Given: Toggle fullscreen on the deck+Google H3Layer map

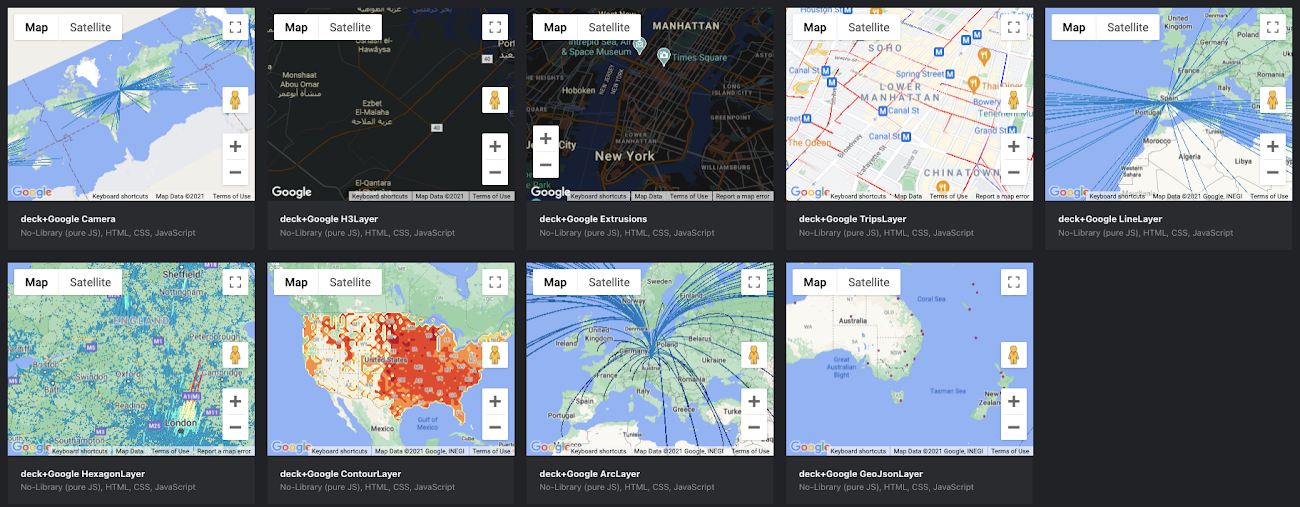Looking at the screenshot, I should (495, 27).
